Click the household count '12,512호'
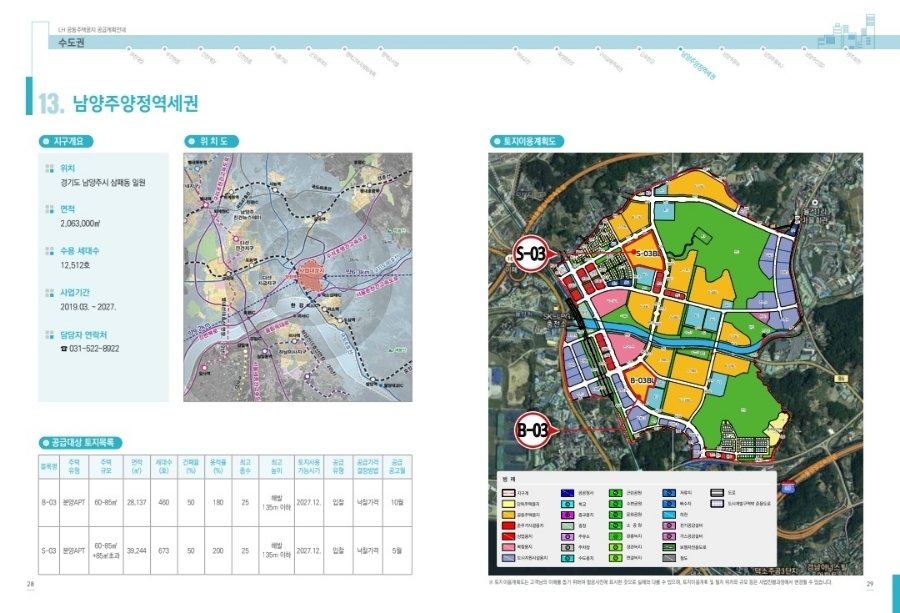 coord(75,266)
